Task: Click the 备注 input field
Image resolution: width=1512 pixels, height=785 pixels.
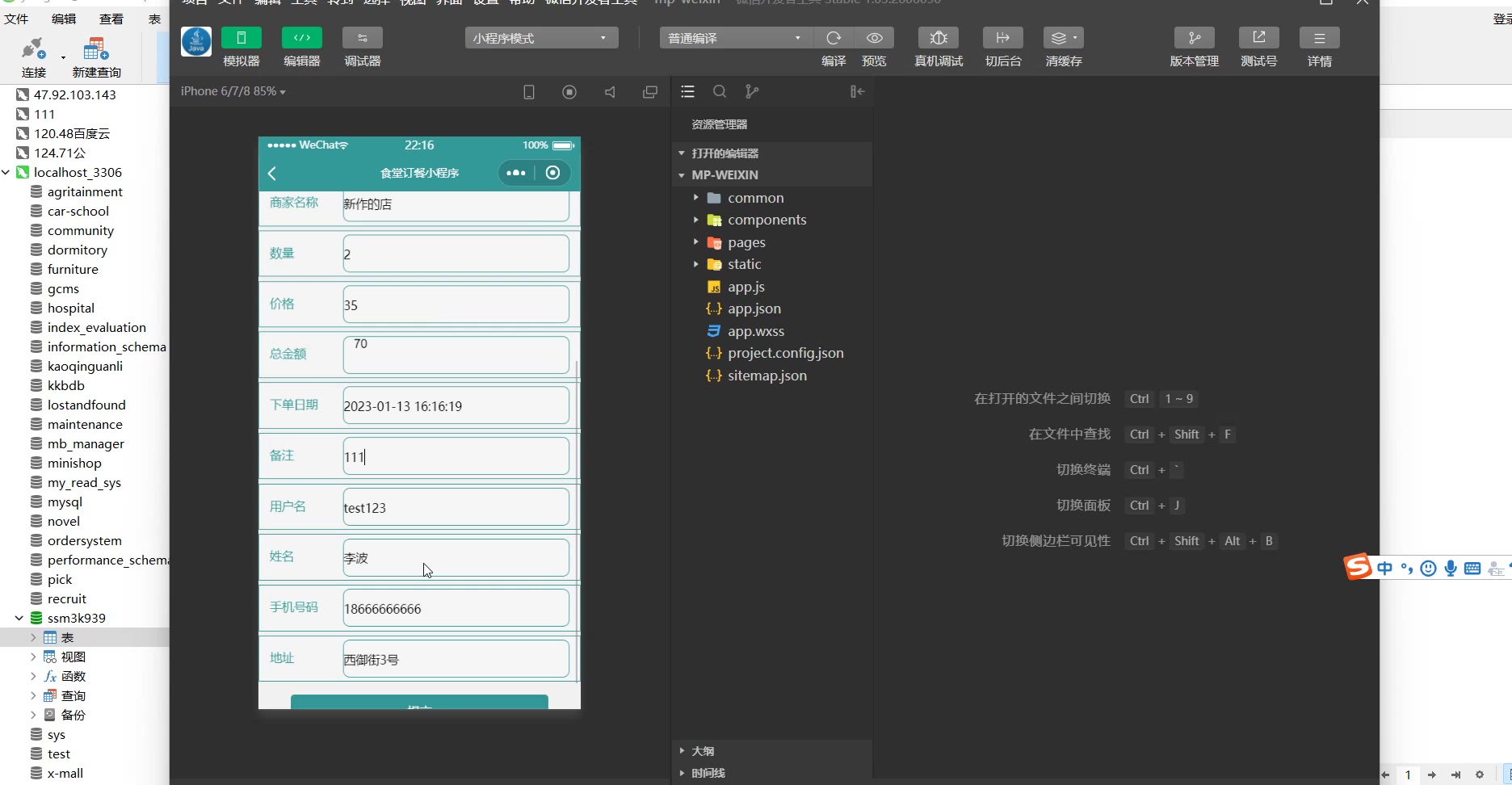Action: [456, 456]
